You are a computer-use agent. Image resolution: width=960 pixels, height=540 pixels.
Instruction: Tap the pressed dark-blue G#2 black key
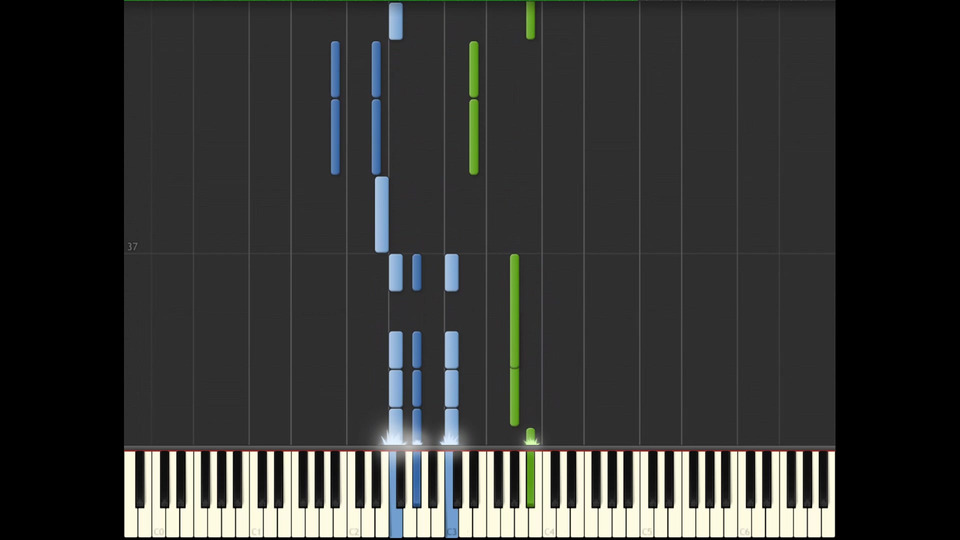point(416,479)
